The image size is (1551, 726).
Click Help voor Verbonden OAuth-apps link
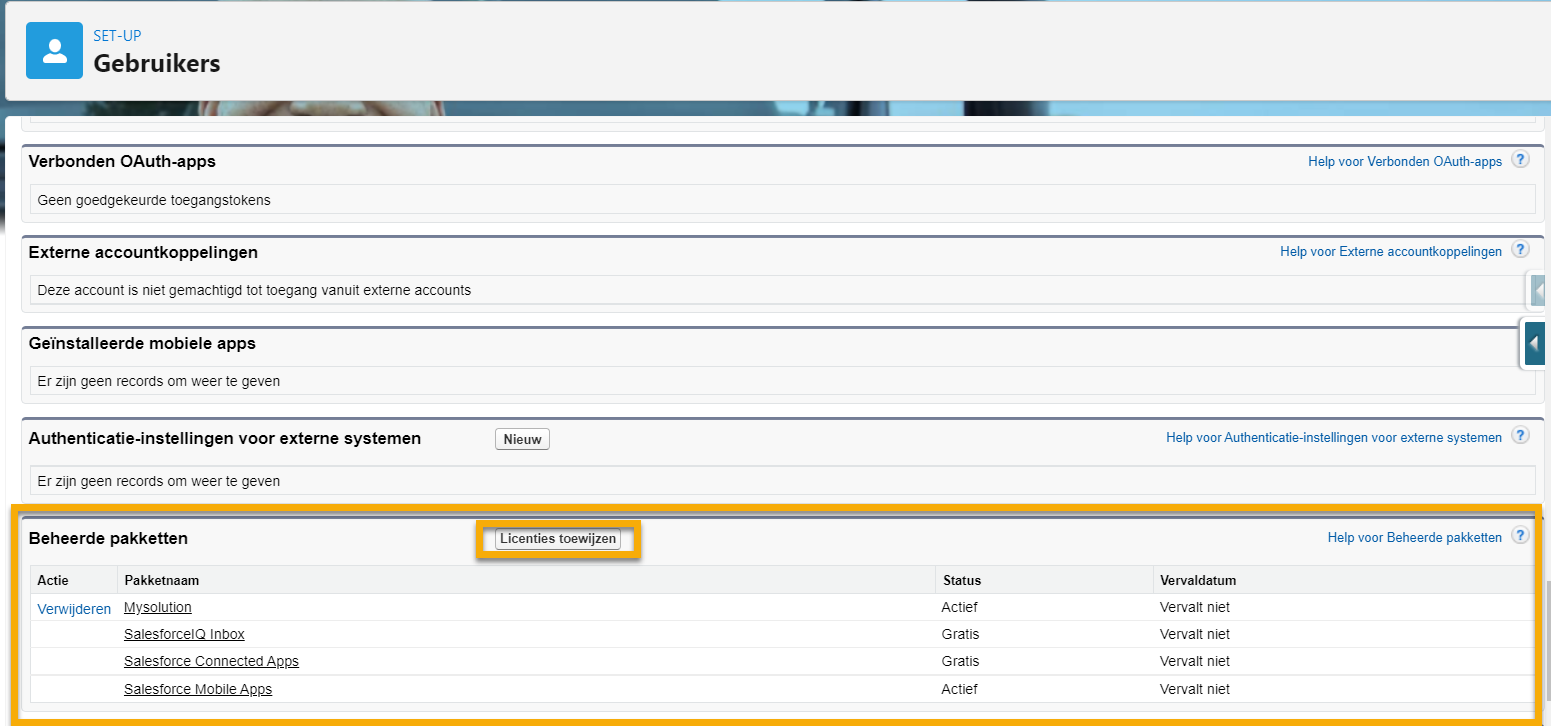click(1405, 161)
